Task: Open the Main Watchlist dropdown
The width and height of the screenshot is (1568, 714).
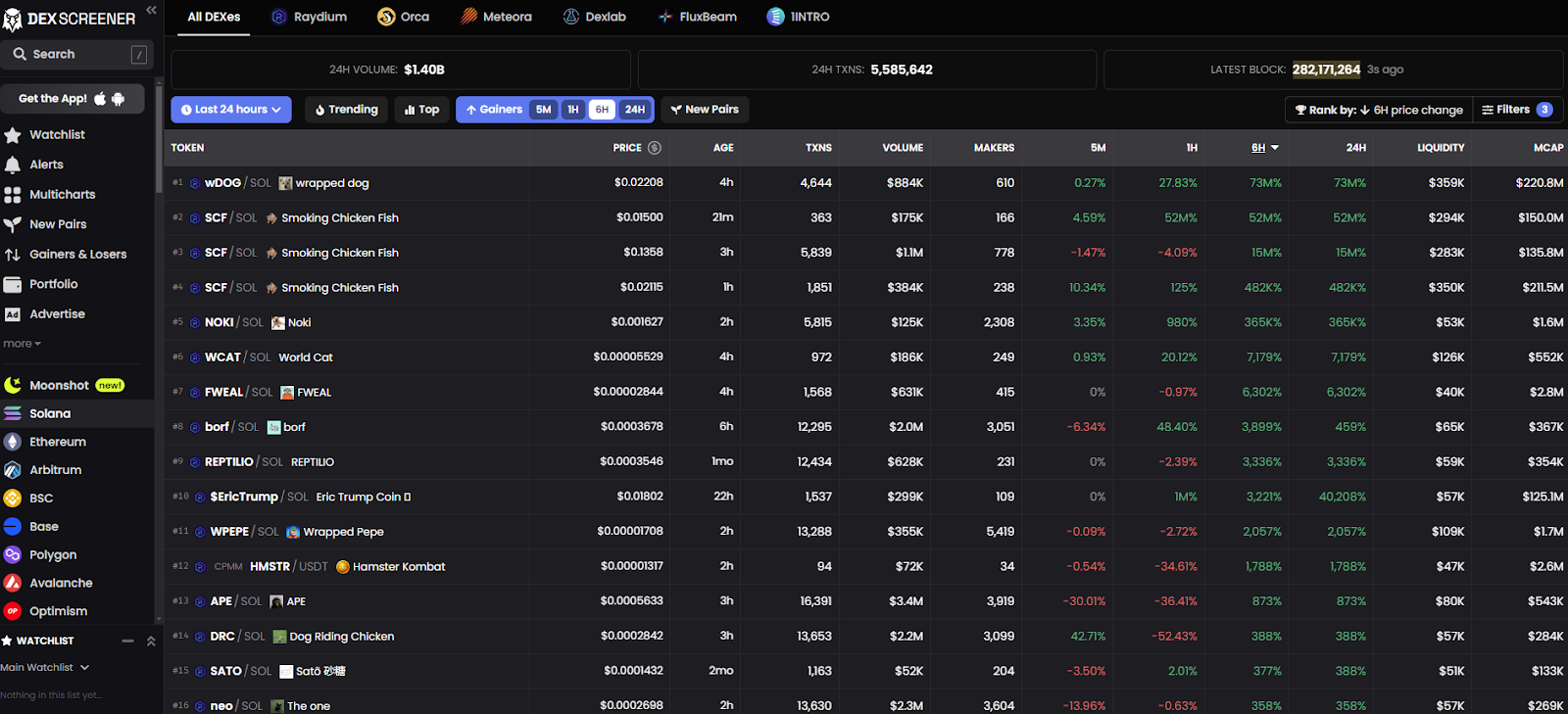Action: pos(45,668)
